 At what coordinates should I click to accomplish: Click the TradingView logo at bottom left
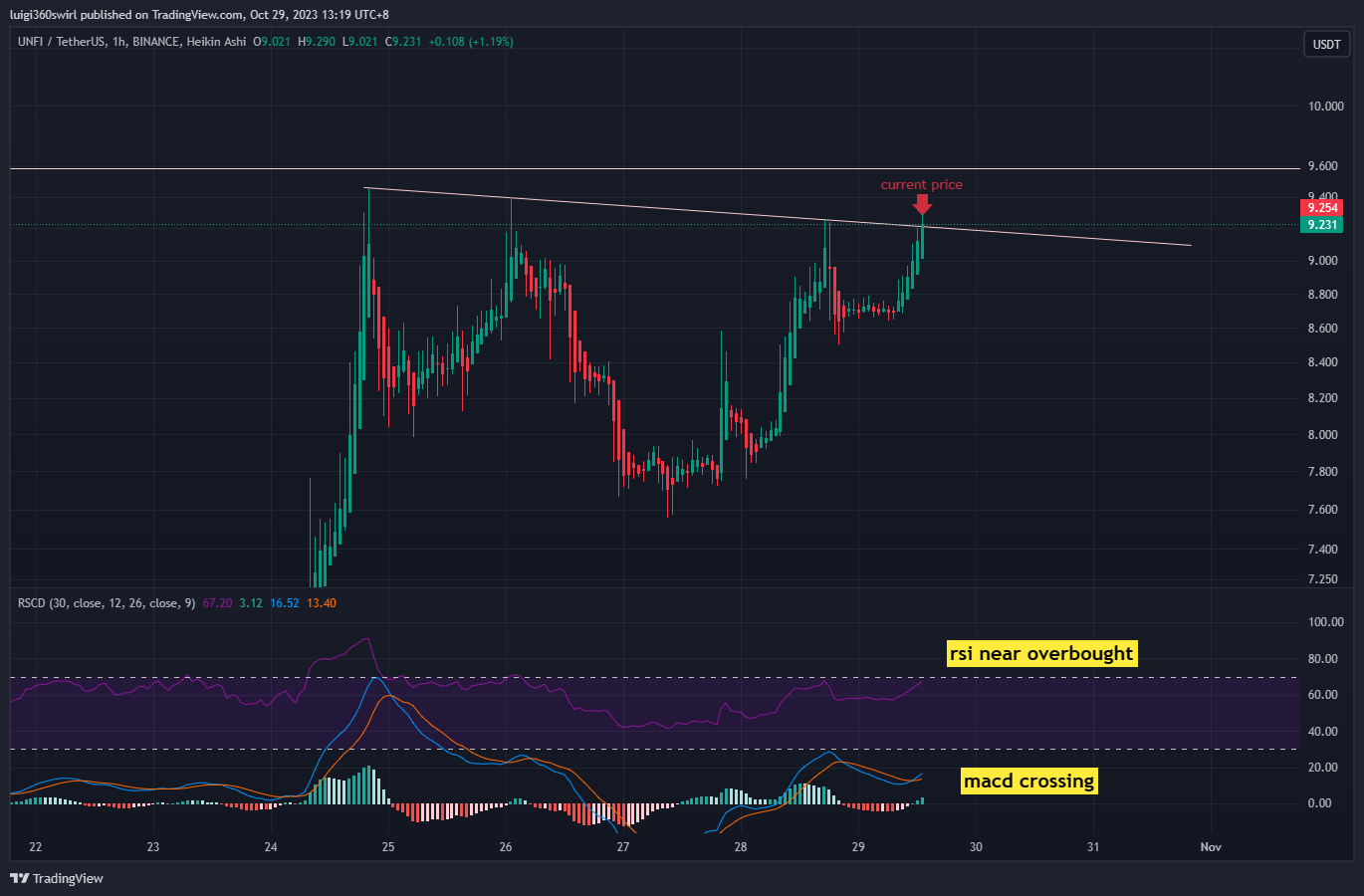point(57,878)
